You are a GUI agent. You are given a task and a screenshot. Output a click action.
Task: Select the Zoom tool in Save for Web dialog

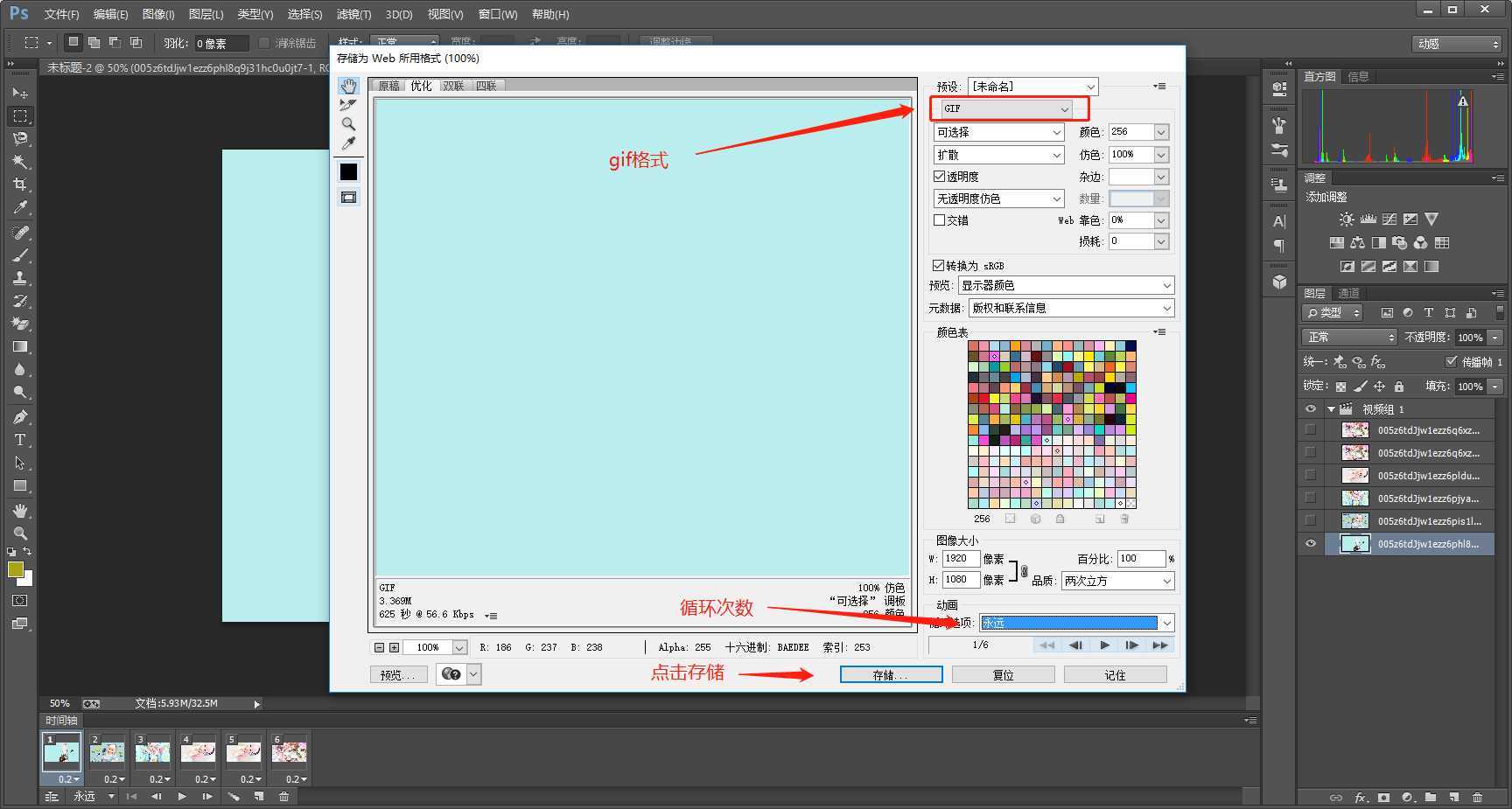pyautogui.click(x=348, y=124)
